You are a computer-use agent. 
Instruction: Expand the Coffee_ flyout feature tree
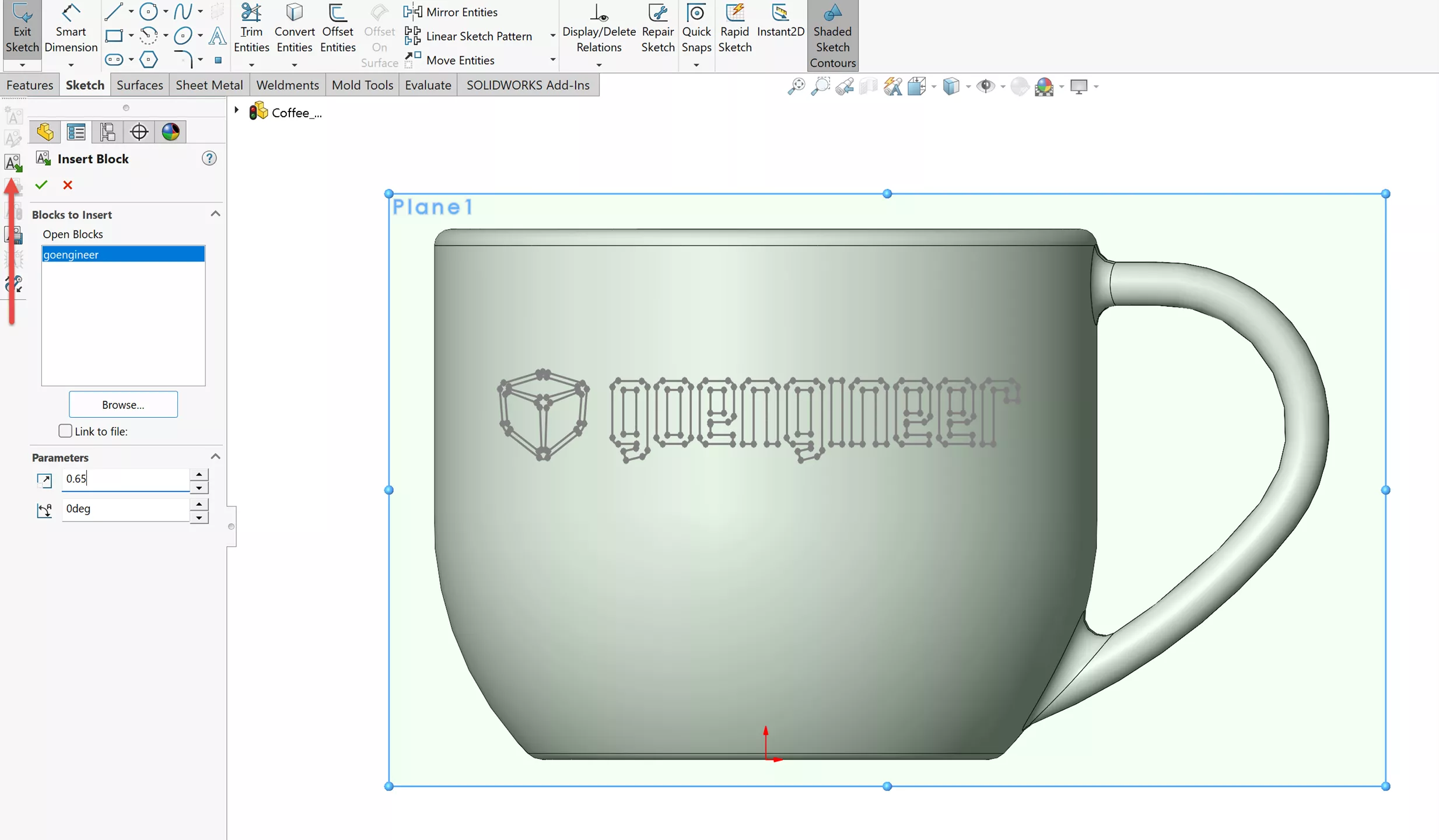(236, 110)
